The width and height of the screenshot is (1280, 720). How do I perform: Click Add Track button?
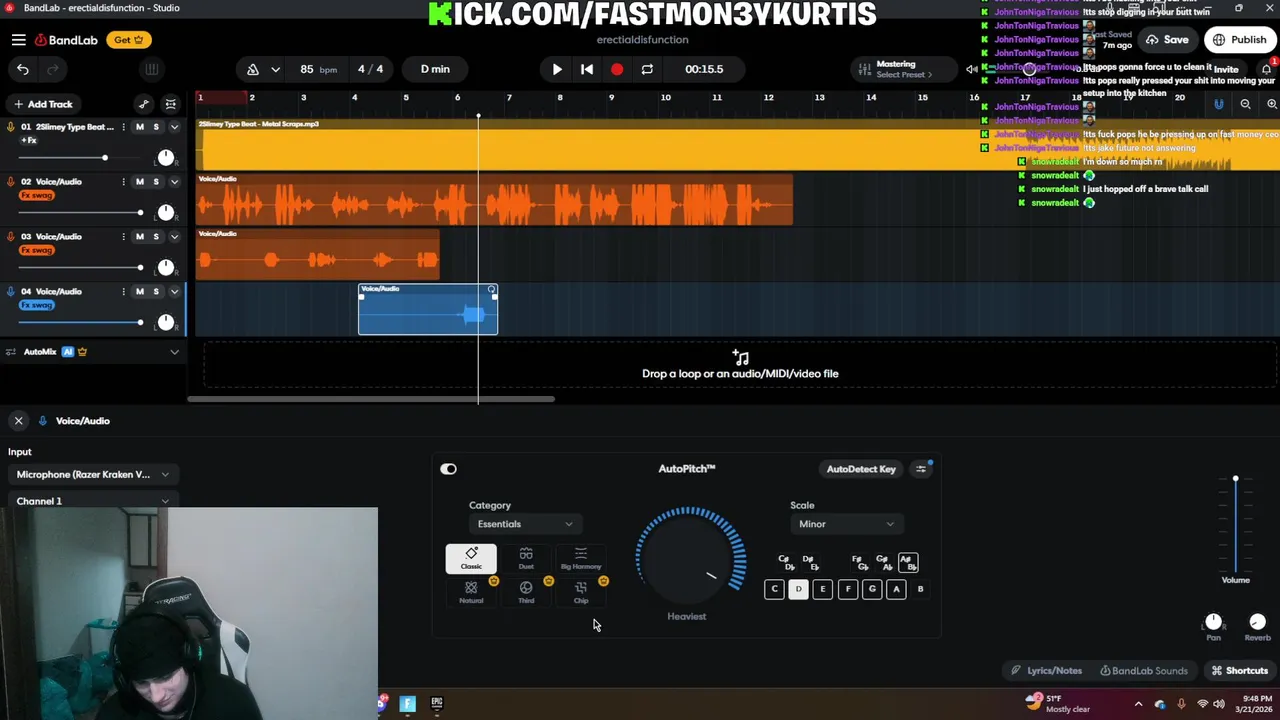pyautogui.click(x=43, y=104)
